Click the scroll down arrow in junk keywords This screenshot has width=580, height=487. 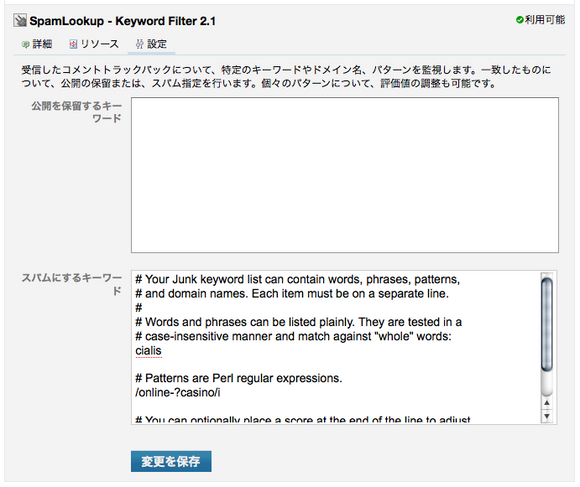click(547, 416)
